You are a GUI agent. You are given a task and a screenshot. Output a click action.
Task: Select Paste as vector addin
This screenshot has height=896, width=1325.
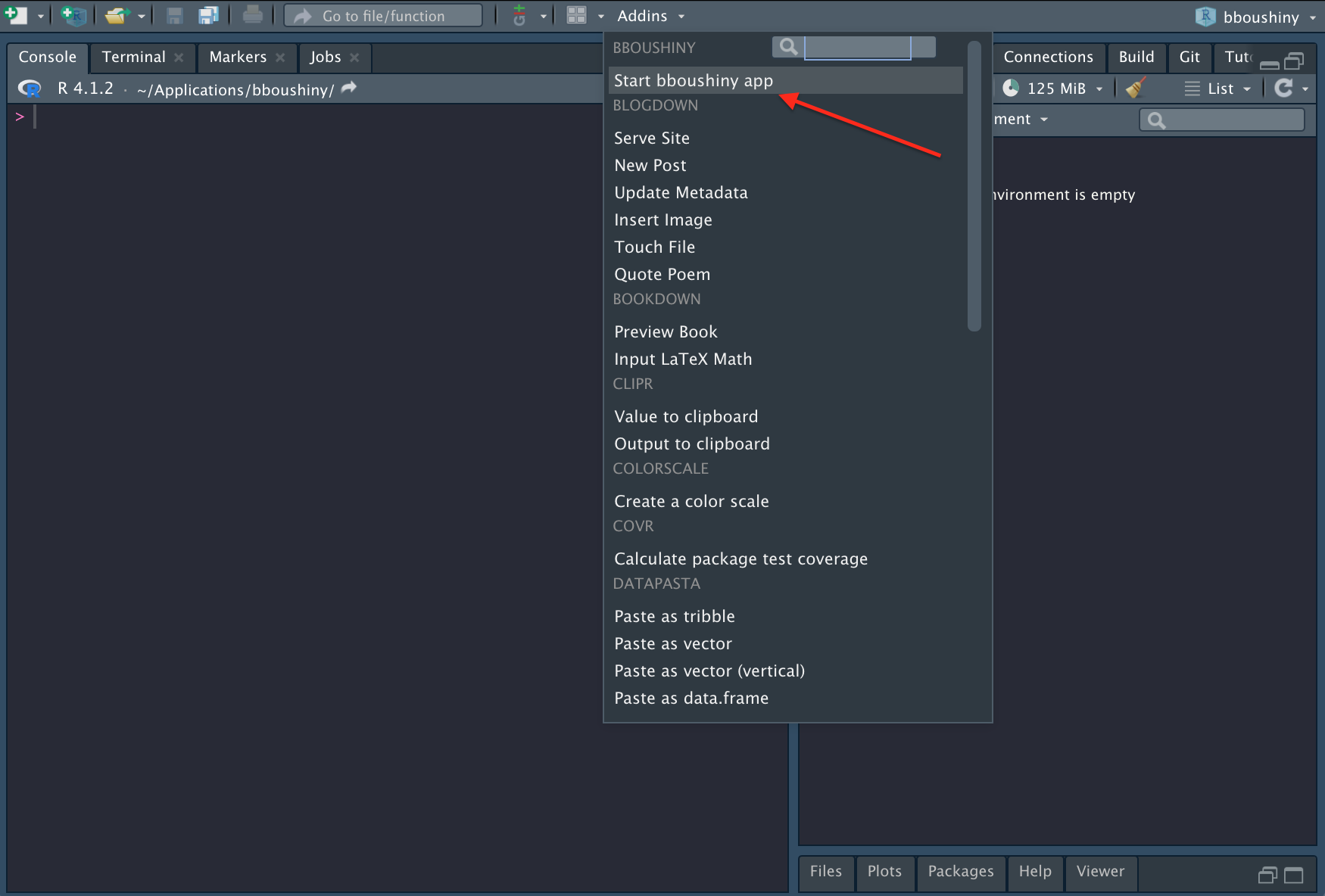click(785, 643)
